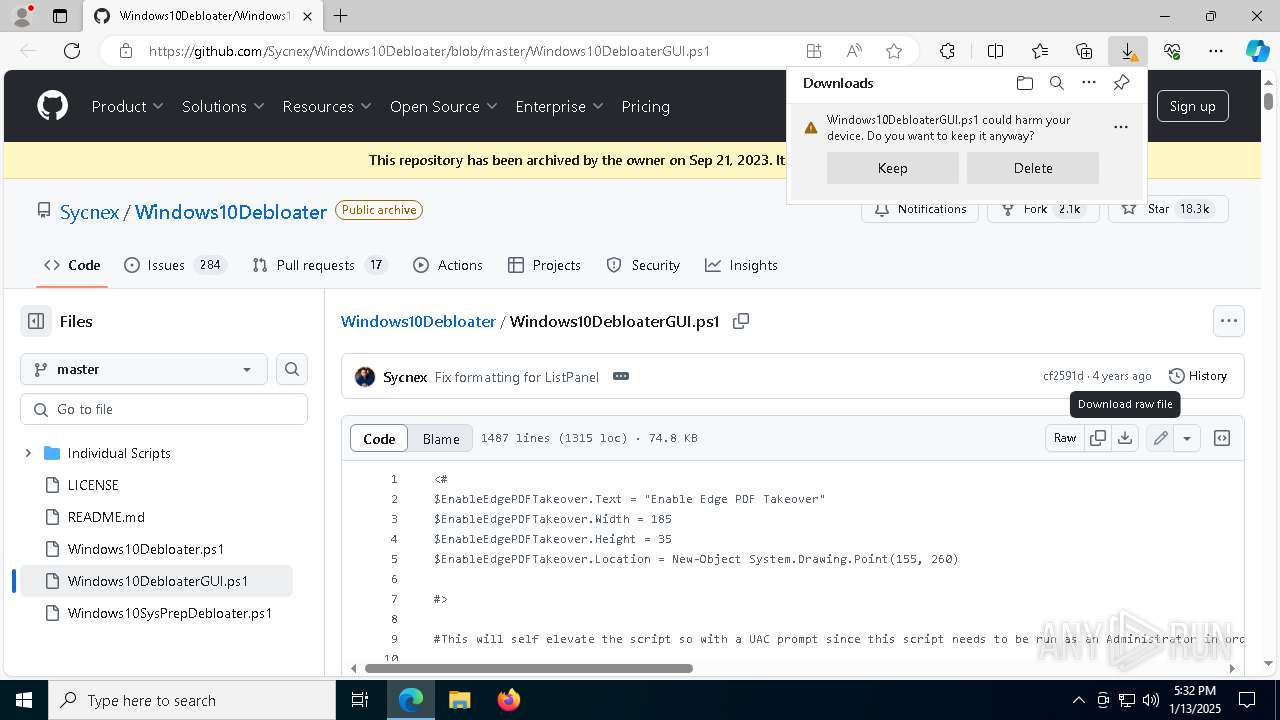
Task: Open the master branch dropdown
Action: click(x=144, y=369)
